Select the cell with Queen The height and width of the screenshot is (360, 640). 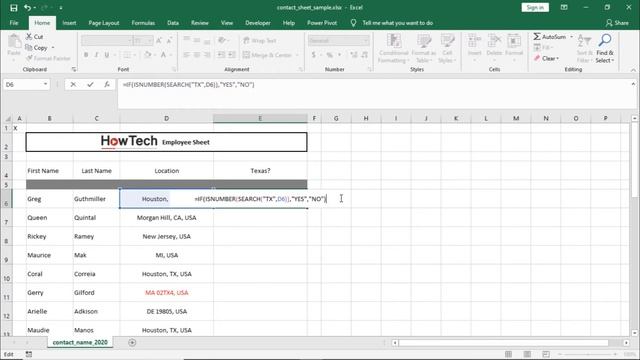click(49, 218)
